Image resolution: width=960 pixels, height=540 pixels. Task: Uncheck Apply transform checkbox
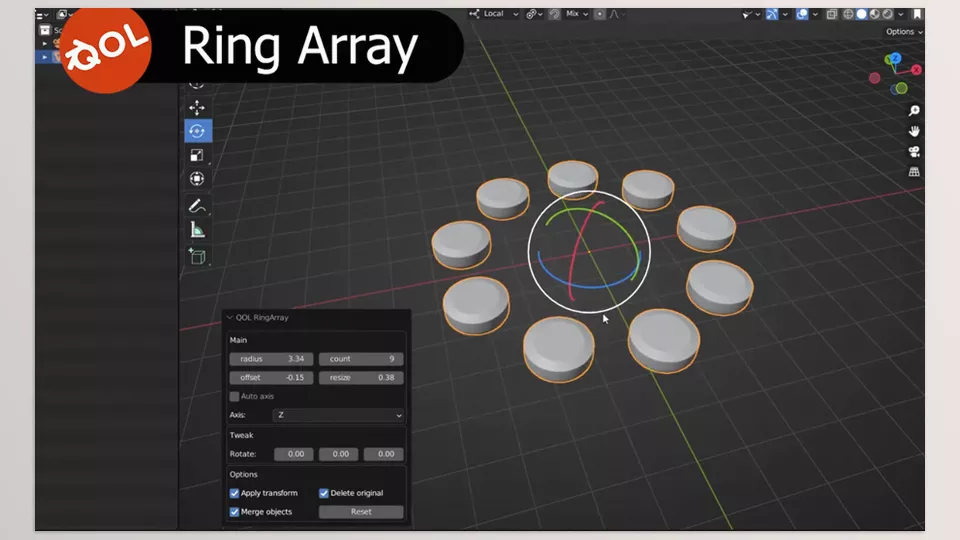[x=234, y=493]
